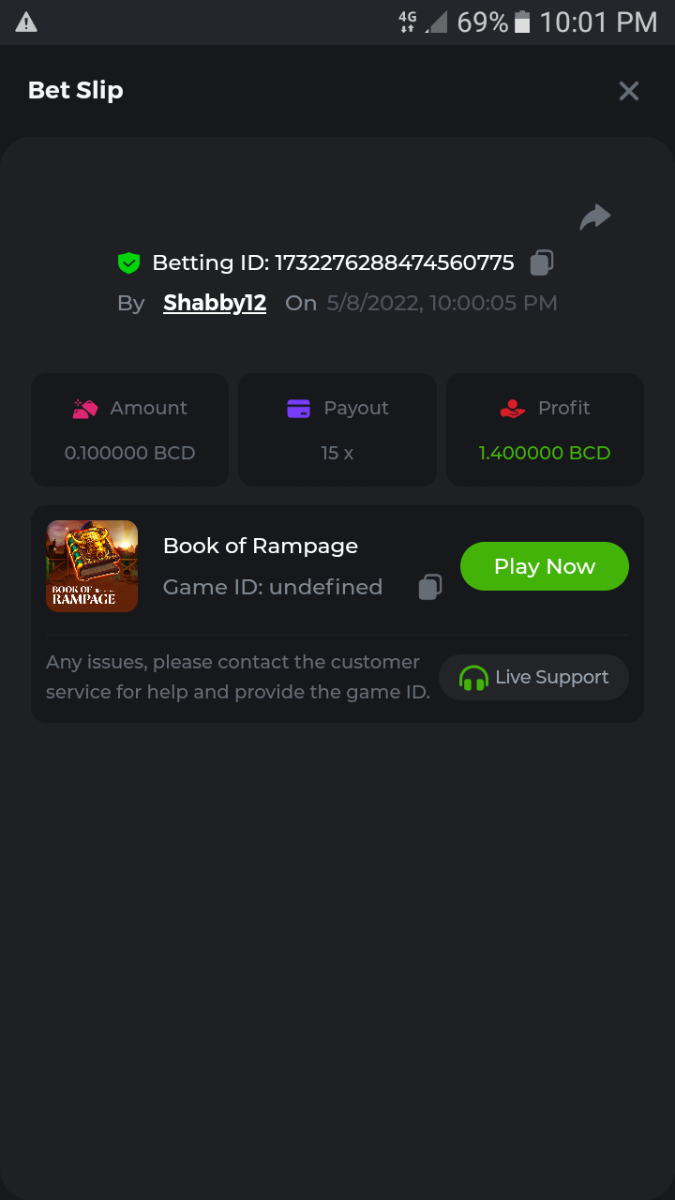Tap the share arrow icon
The height and width of the screenshot is (1200, 675).
coord(595,217)
